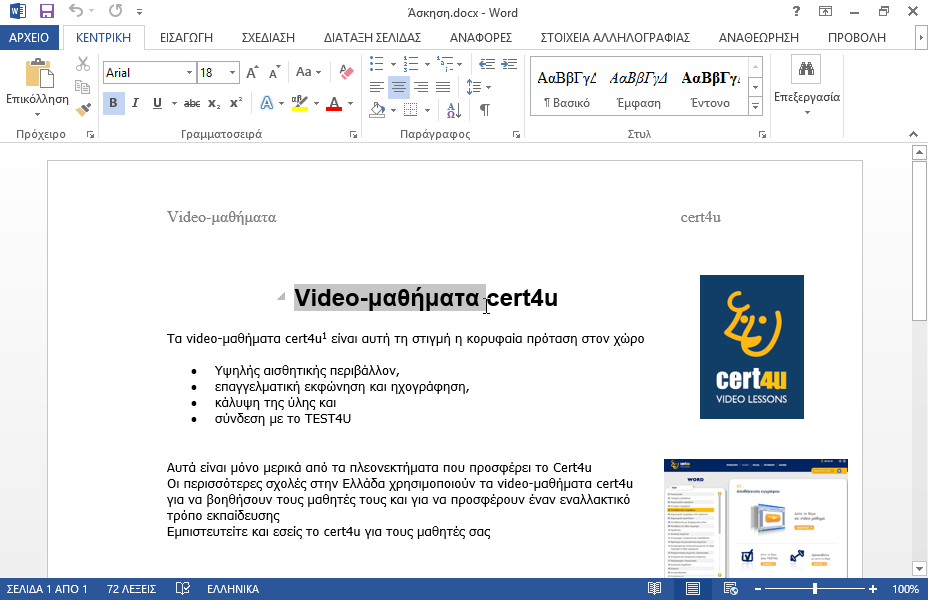The height and width of the screenshot is (600, 928).
Task: Switch to the ΣΧΕΔΙΑΣΗ tab
Action: point(268,37)
